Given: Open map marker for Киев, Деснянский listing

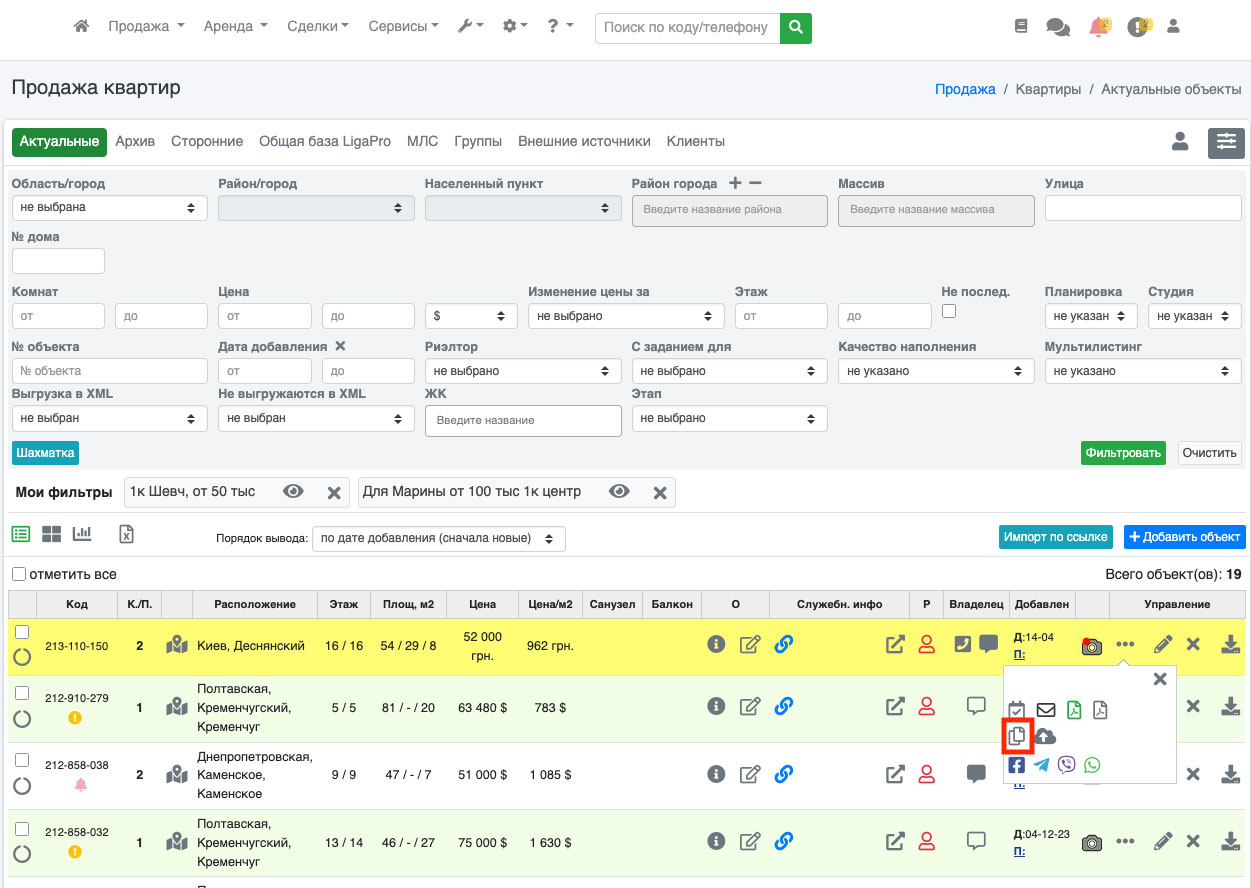Looking at the screenshot, I should tap(177, 645).
